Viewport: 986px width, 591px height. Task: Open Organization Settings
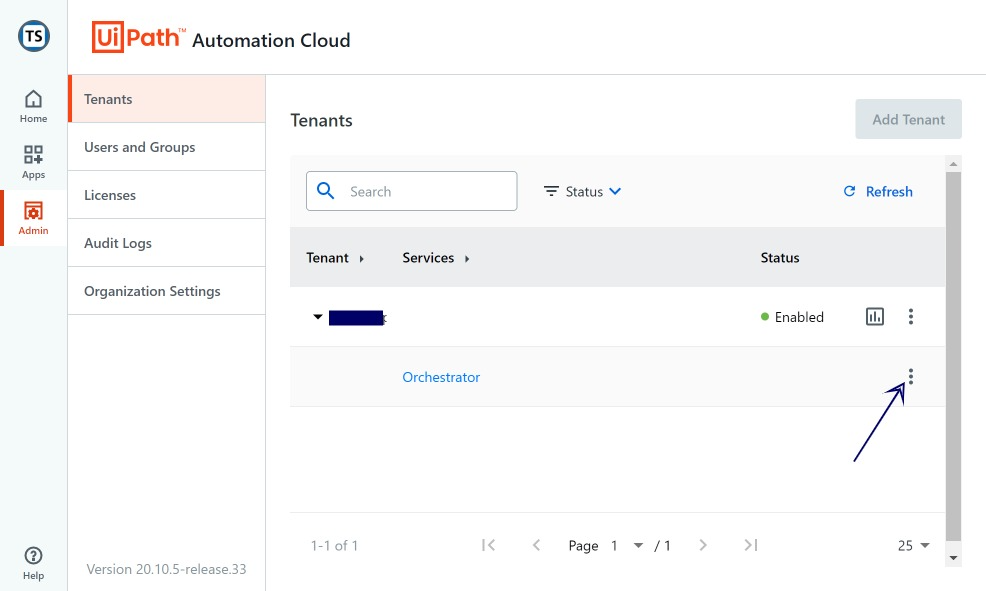pos(167,291)
